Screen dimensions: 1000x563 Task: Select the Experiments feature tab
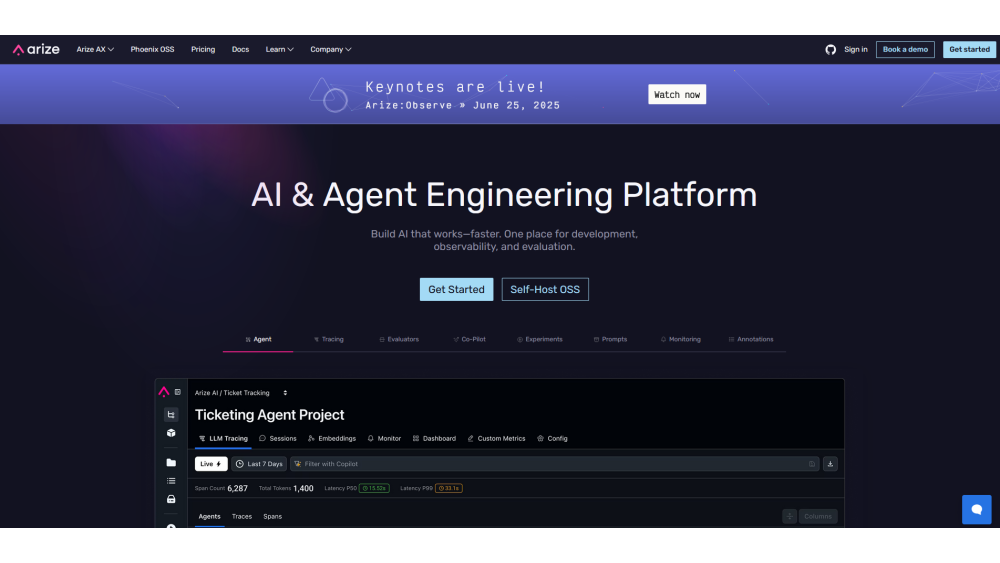click(540, 339)
